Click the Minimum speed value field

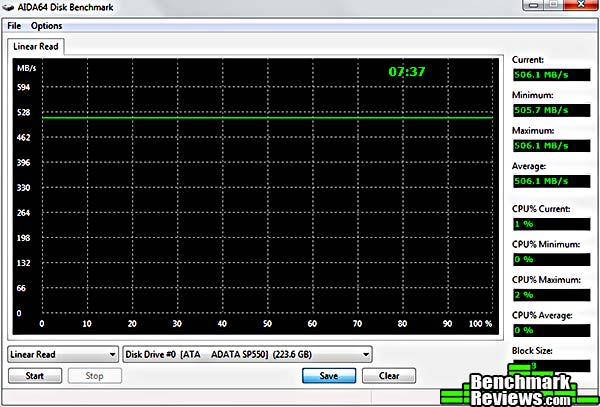549,109
